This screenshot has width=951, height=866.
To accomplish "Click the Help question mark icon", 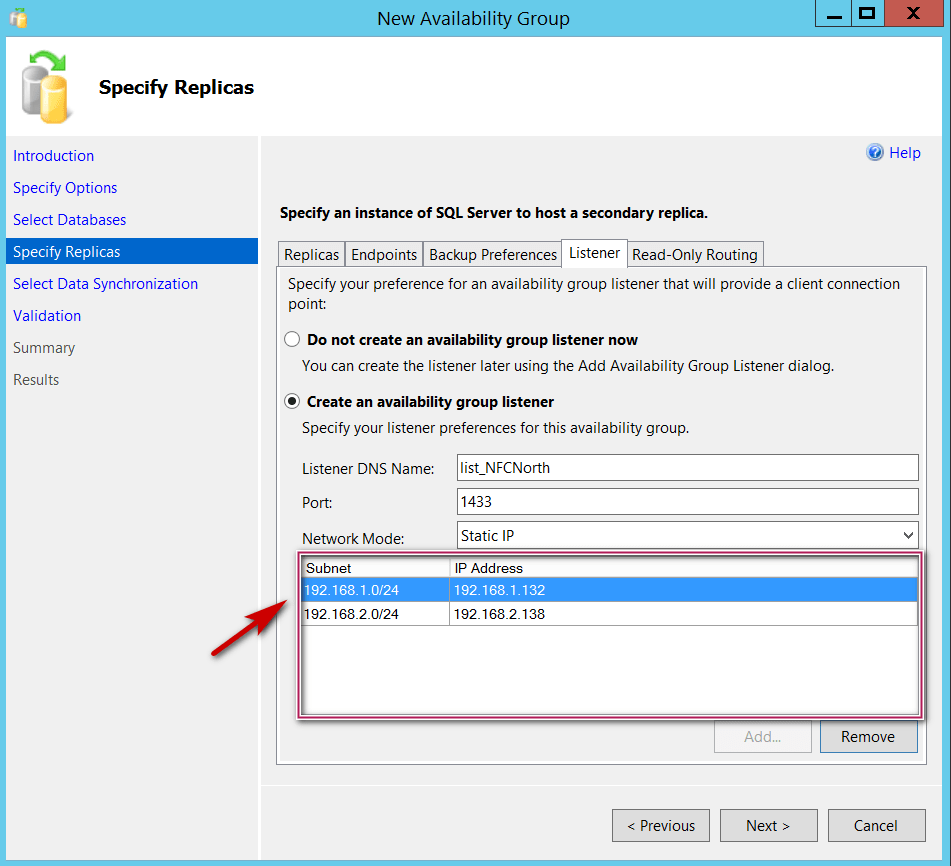I will coord(876,152).
